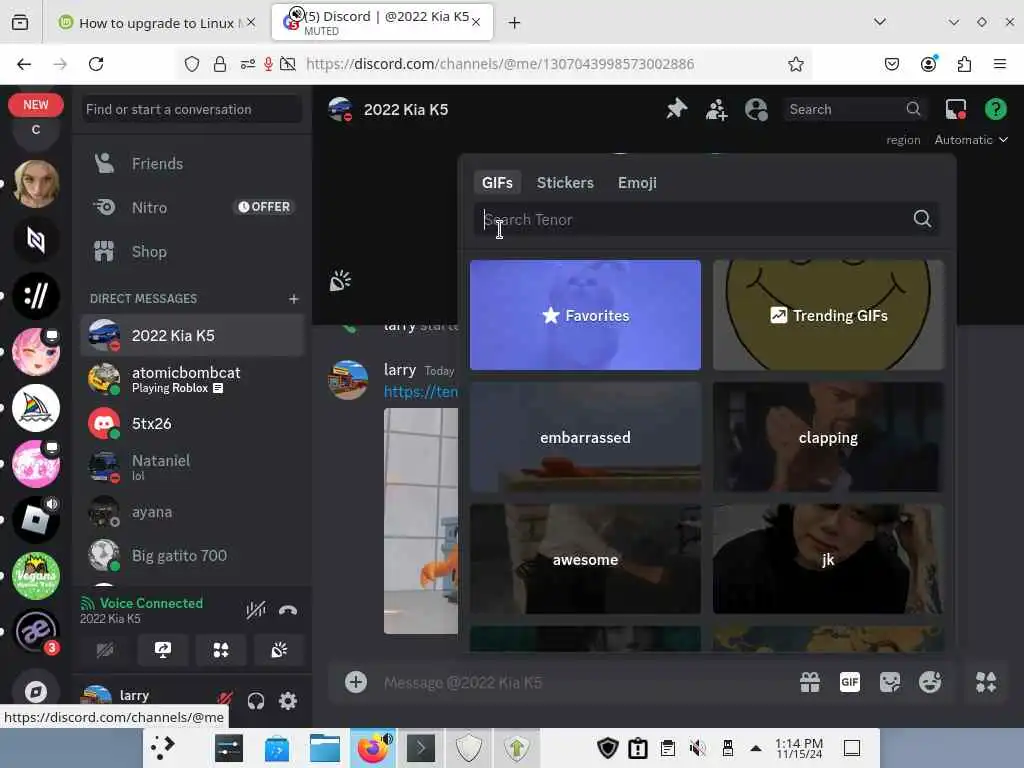Start an activity in voice panel
This screenshot has height=768, width=1024.
[221, 650]
